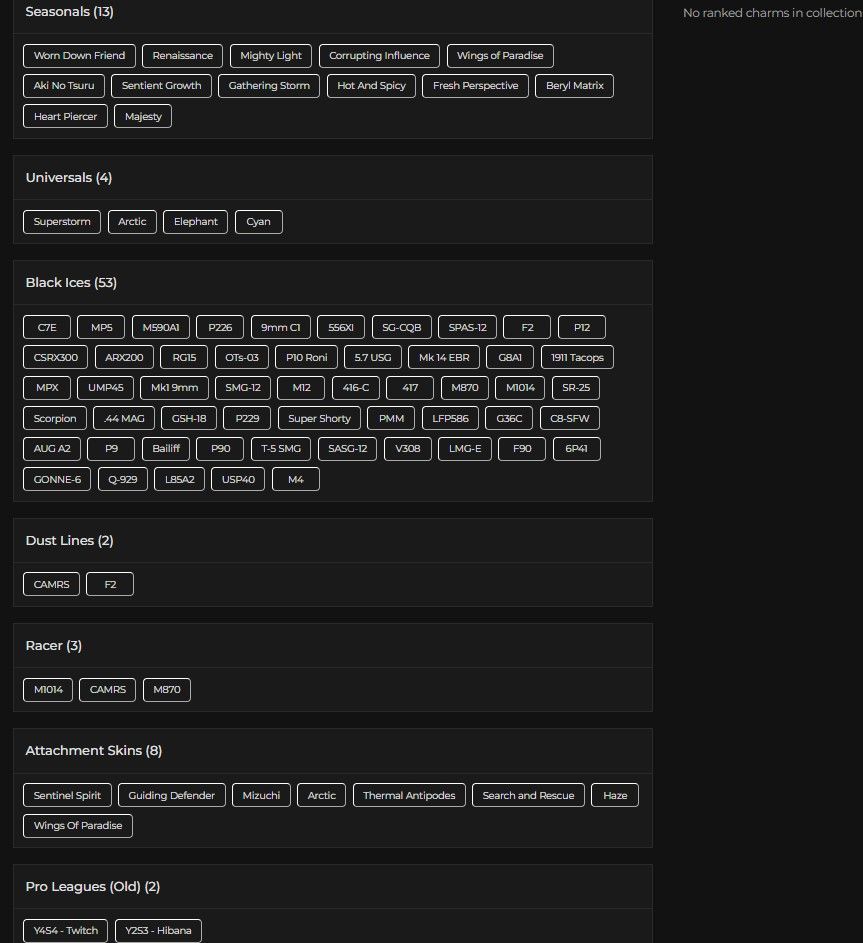The height and width of the screenshot is (943, 863).
Task: Click the Worn Down Friend seasonal tag
Action: [79, 56]
